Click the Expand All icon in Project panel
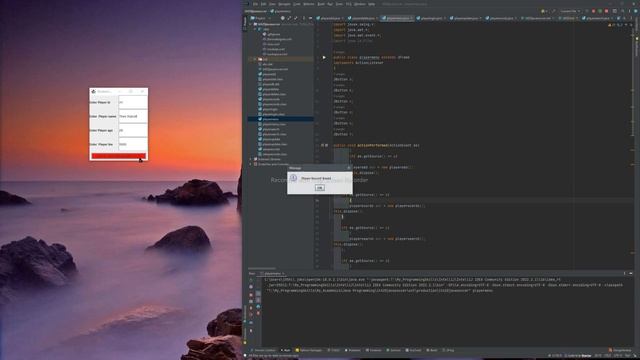The width and height of the screenshot is (640, 360). 289,18
